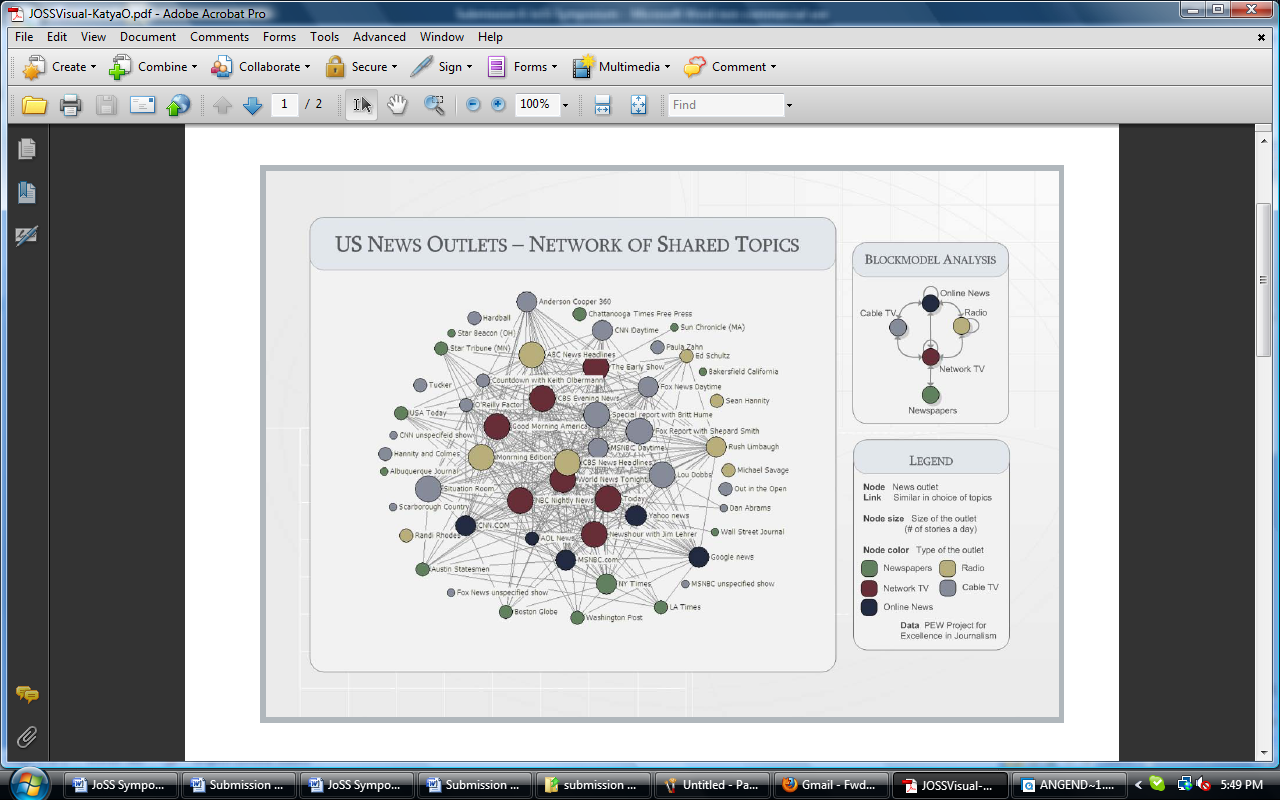Open the Help menu
The image size is (1280, 800).
point(490,37)
